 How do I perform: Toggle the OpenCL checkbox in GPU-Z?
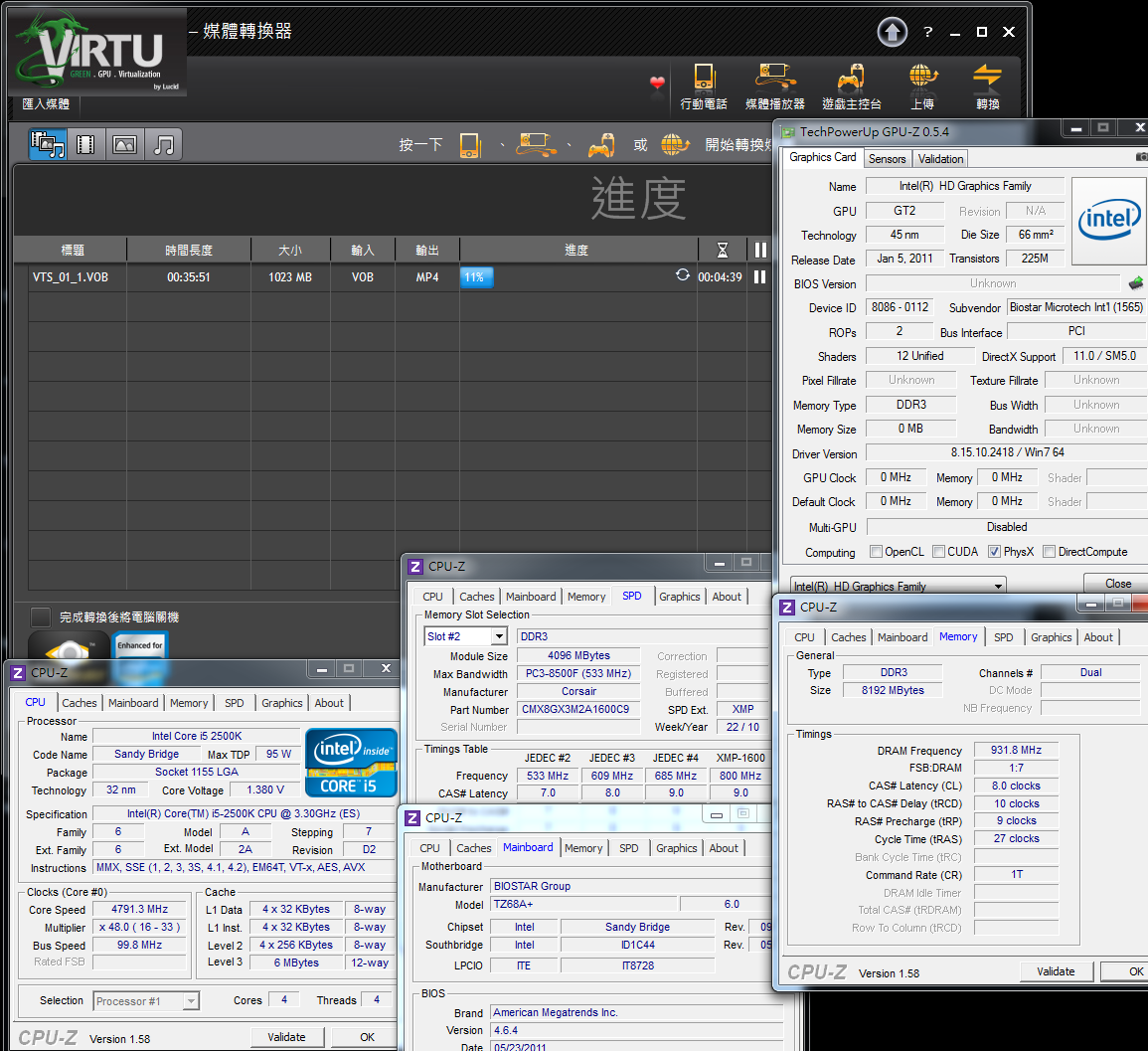[x=876, y=552]
